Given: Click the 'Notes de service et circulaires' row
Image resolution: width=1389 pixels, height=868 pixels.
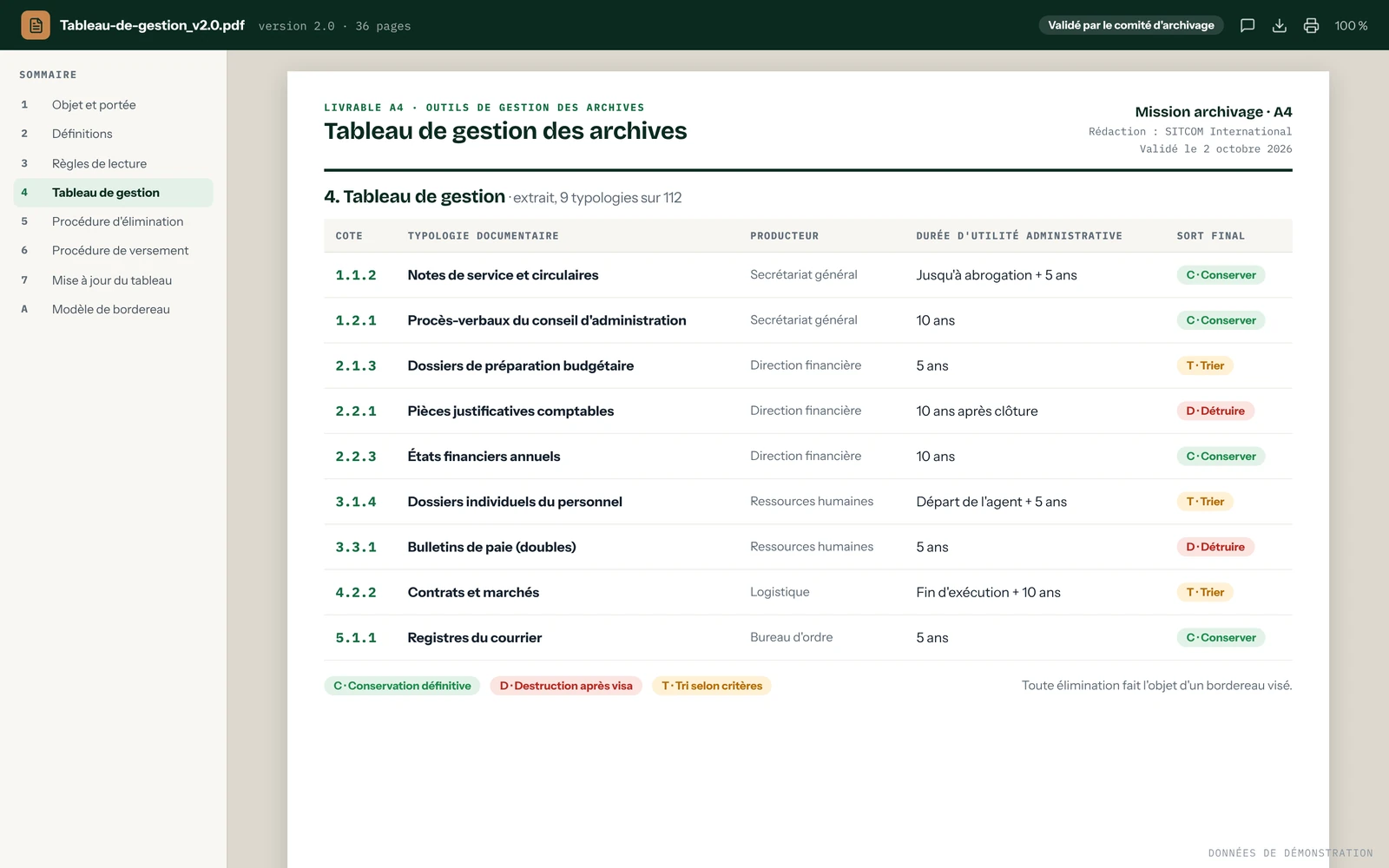Looking at the screenshot, I should click(808, 275).
